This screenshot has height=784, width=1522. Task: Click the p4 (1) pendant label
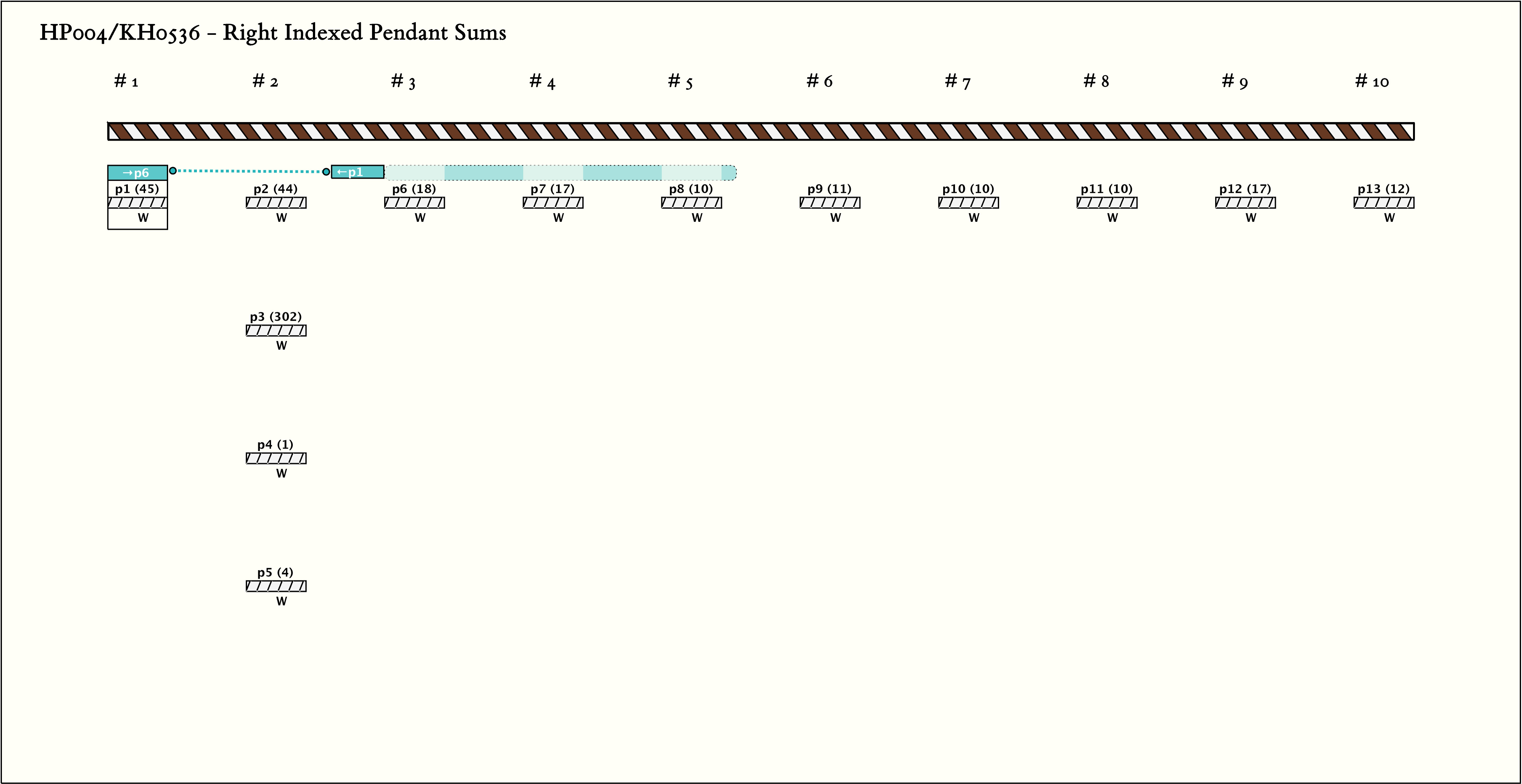(275, 445)
